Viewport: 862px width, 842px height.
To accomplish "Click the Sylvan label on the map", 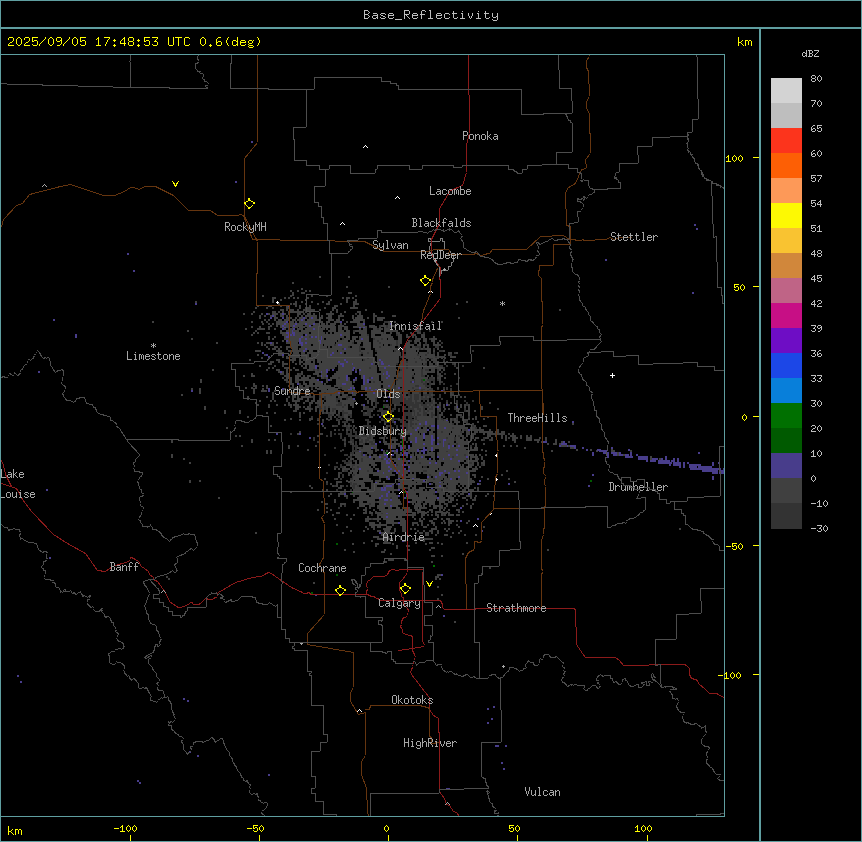I will point(390,245).
